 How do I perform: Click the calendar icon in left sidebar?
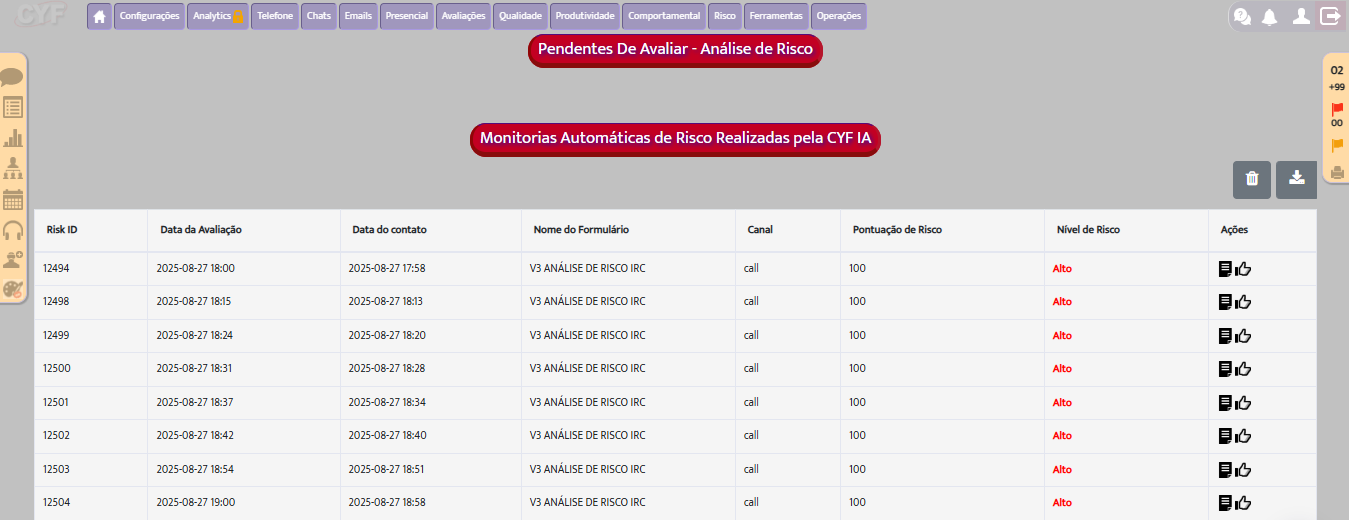pos(13,199)
